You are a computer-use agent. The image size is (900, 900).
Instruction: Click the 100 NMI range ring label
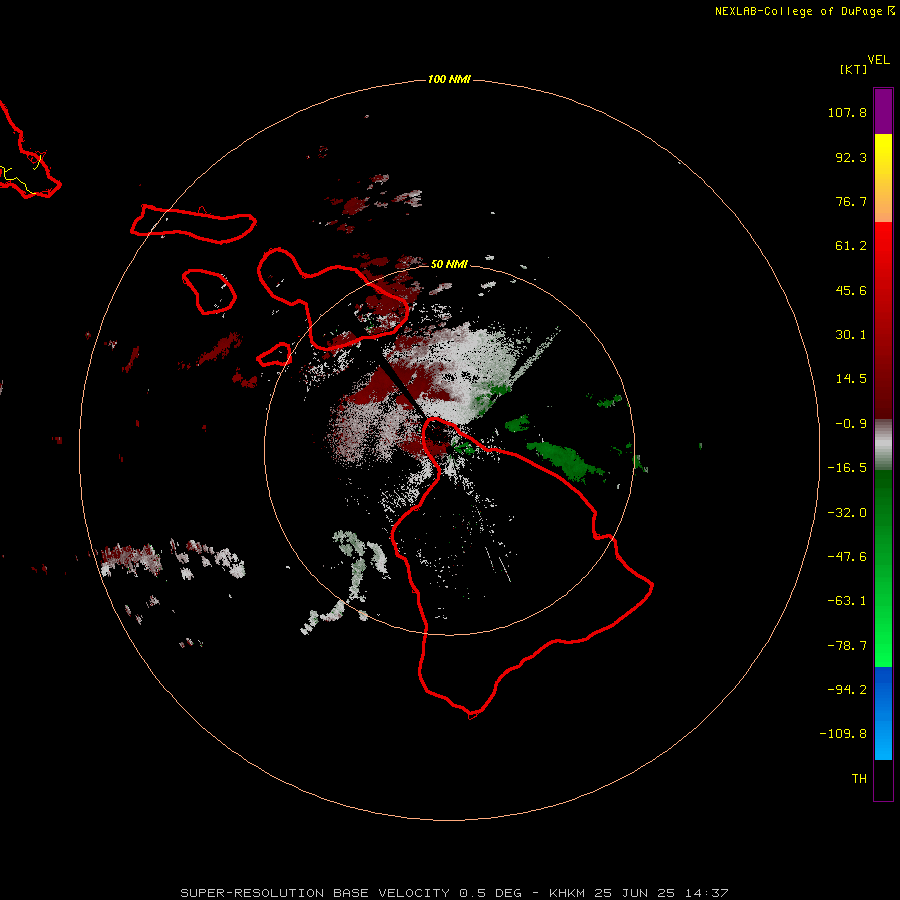[449, 79]
